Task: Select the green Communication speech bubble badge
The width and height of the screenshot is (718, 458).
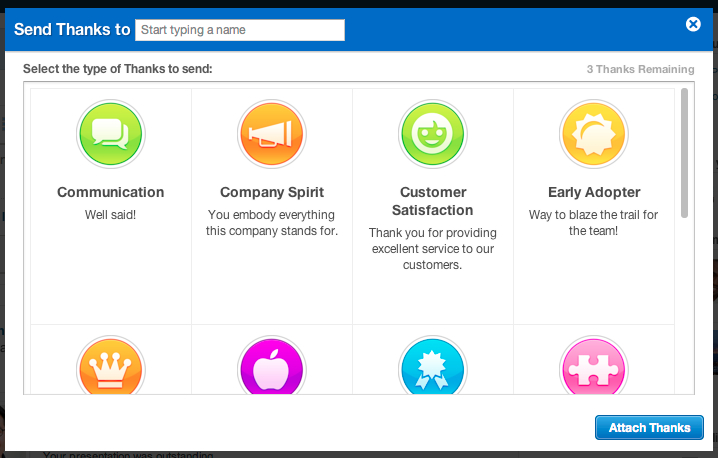Action: point(110,134)
